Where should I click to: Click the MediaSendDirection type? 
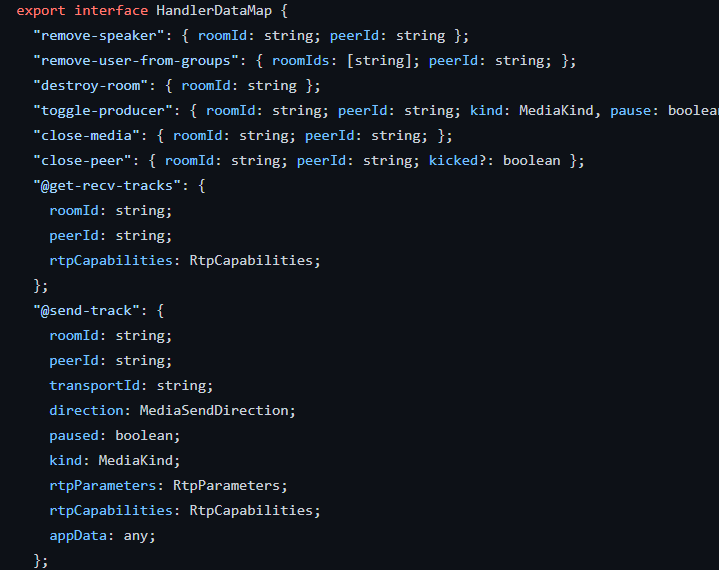tap(214, 410)
